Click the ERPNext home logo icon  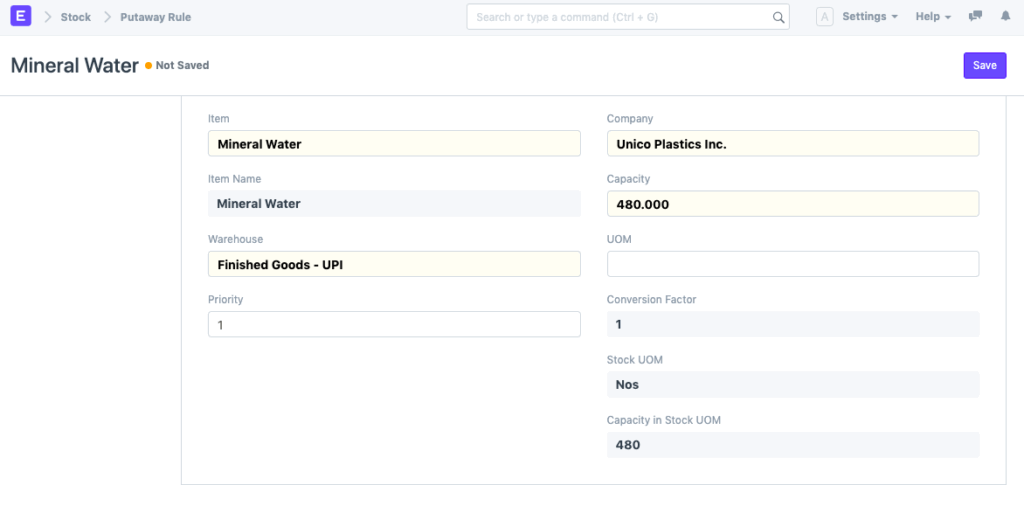[x=22, y=17]
